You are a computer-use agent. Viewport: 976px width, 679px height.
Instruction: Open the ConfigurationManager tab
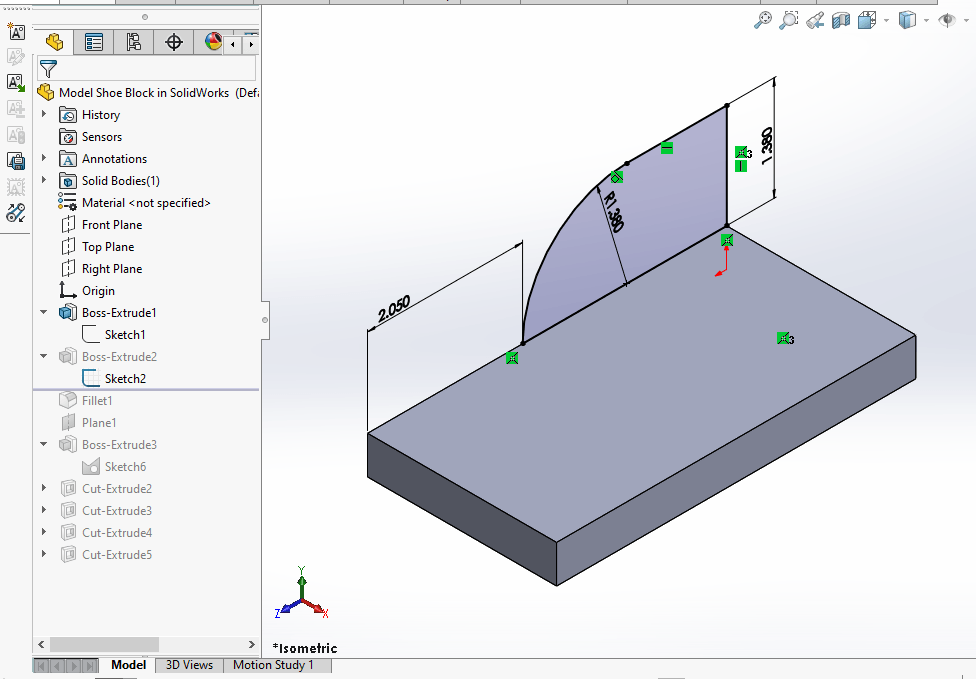coord(134,42)
